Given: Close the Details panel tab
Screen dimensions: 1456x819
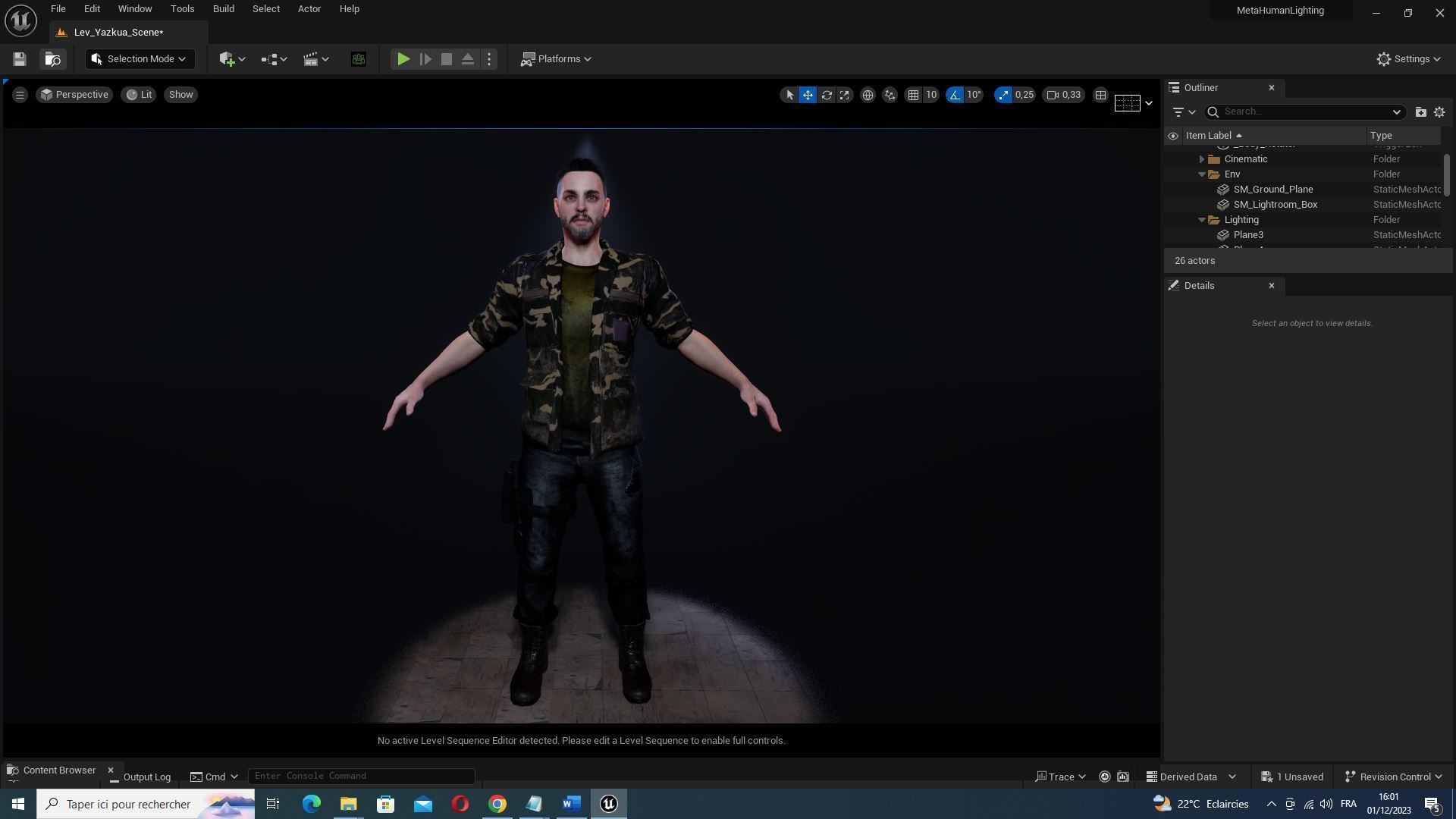Looking at the screenshot, I should click(1272, 286).
